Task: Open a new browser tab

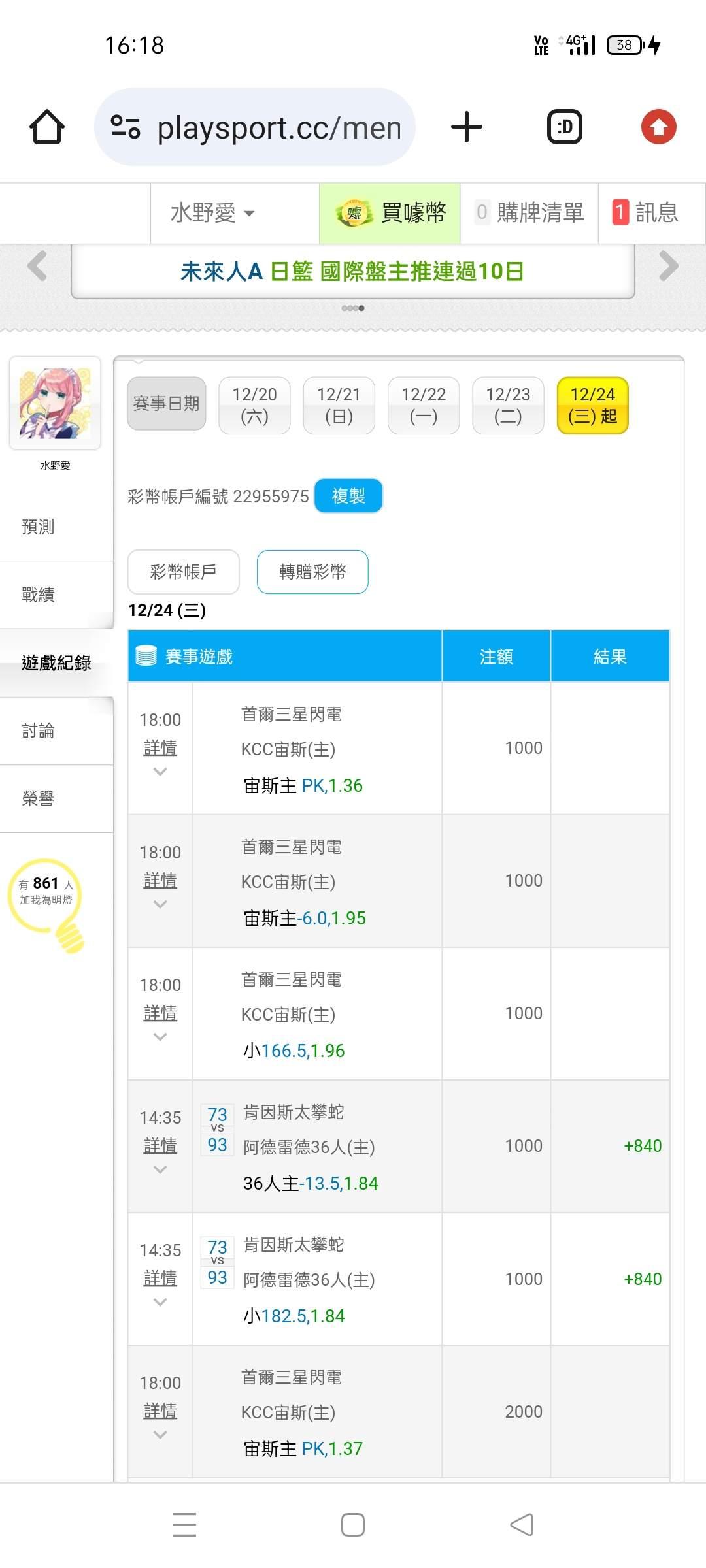Action: tap(466, 127)
